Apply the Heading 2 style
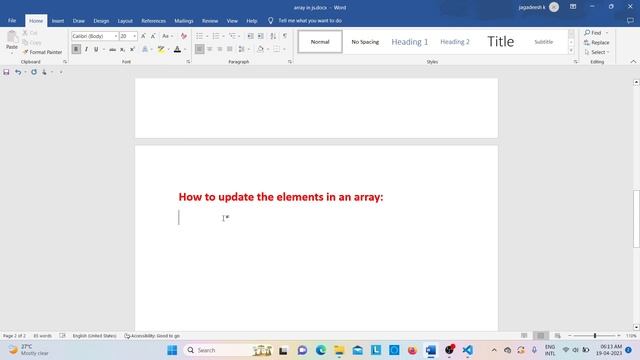Image resolution: width=640 pixels, height=360 pixels. click(455, 42)
